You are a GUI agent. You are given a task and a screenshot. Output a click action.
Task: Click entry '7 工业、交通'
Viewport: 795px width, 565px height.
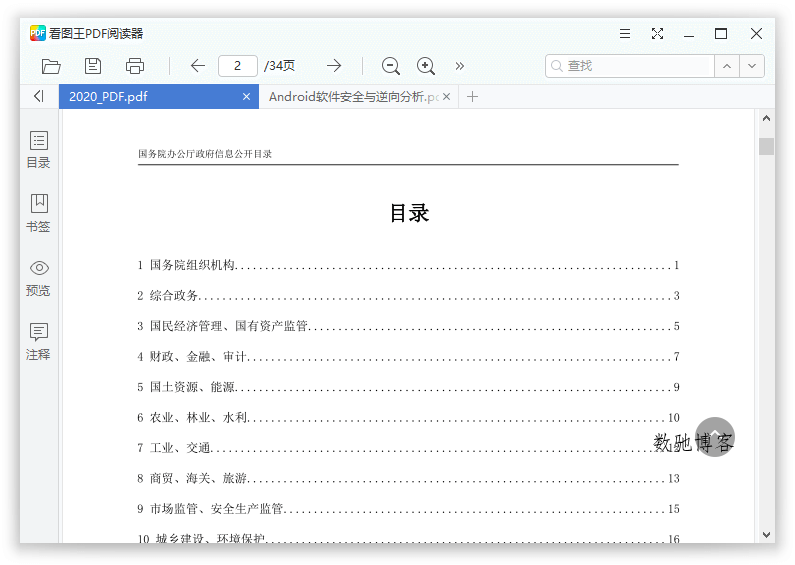pos(408,448)
